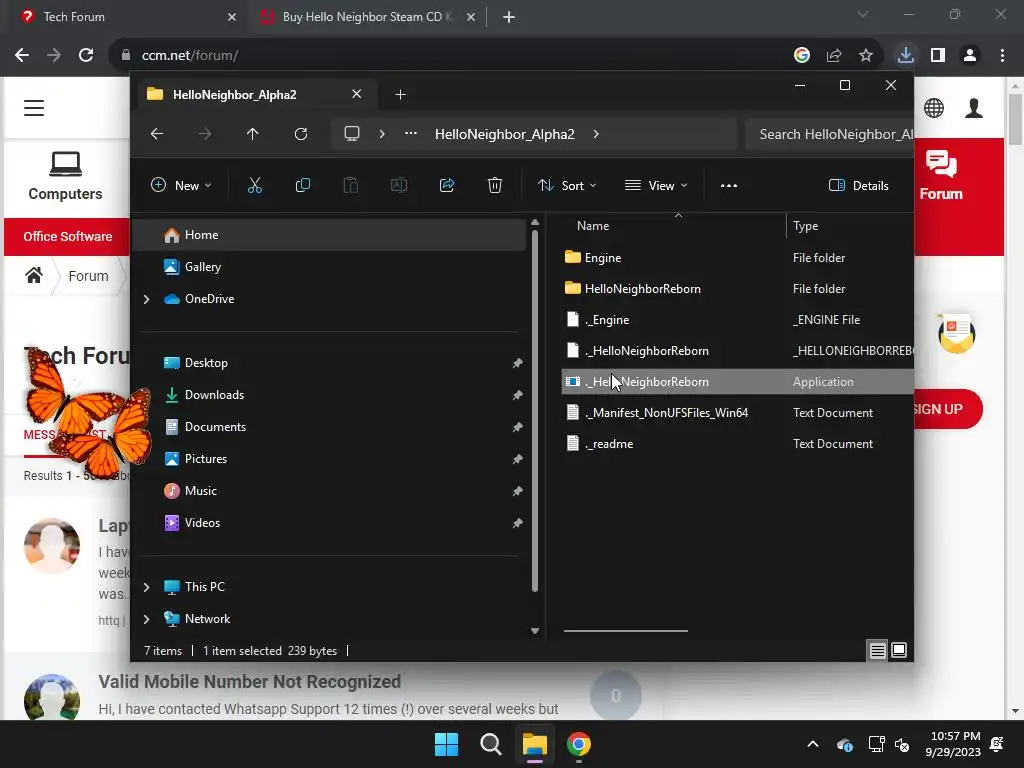Open Chrome tab search dropdown arrow
1024x768 pixels.
[863, 14]
